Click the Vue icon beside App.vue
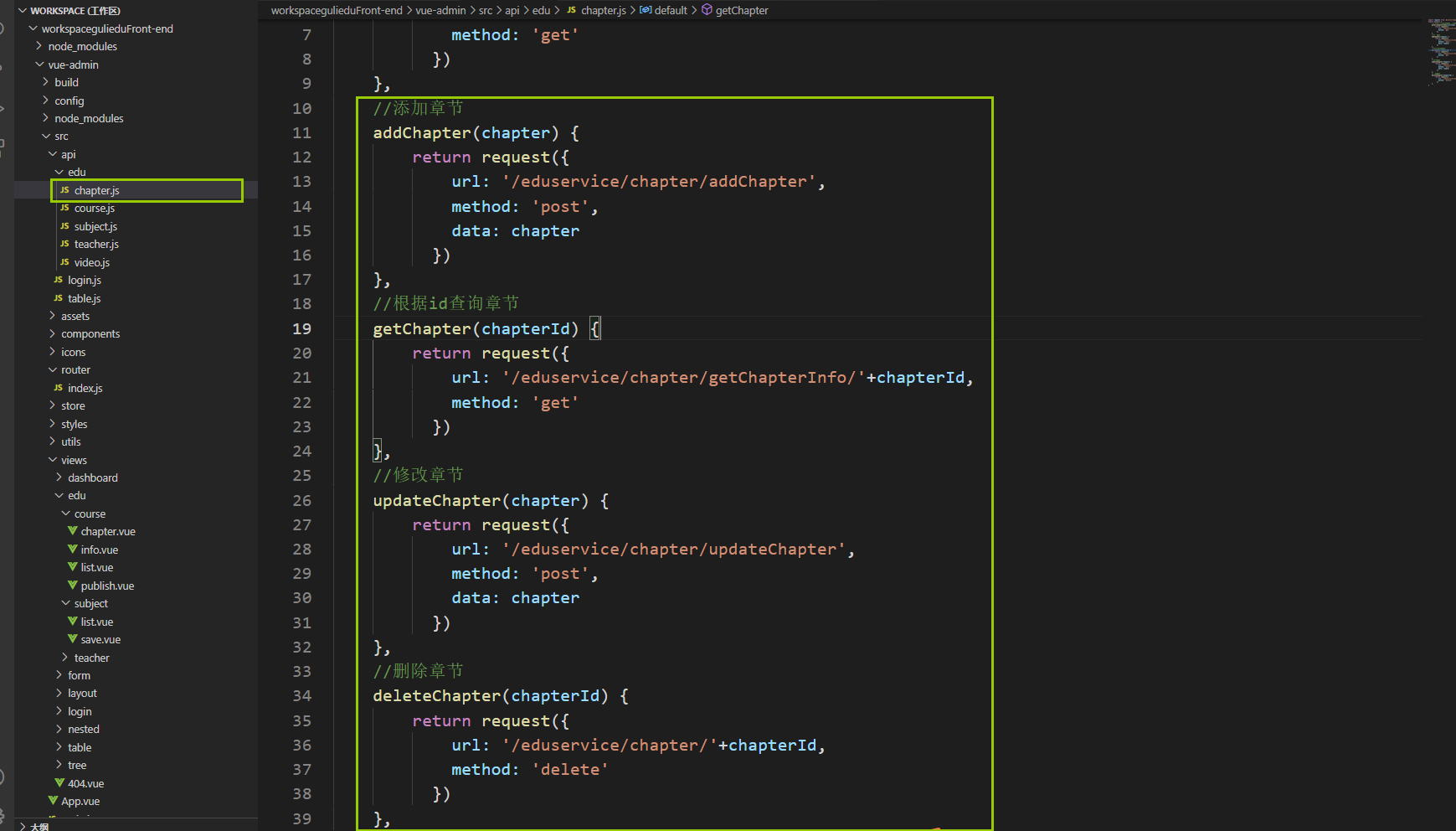This screenshot has width=1456, height=831. coord(53,801)
